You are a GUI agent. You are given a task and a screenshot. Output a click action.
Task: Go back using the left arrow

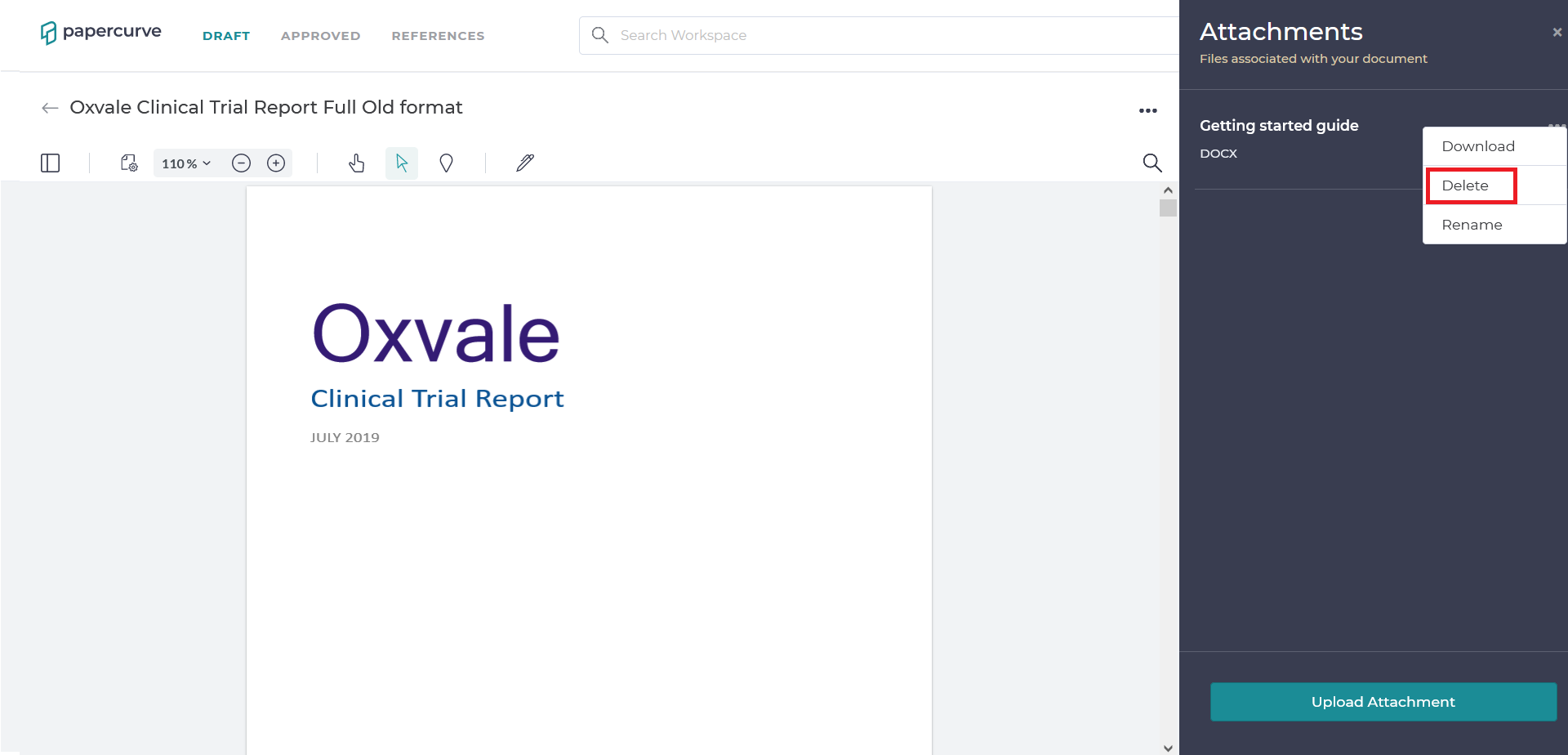(50, 108)
